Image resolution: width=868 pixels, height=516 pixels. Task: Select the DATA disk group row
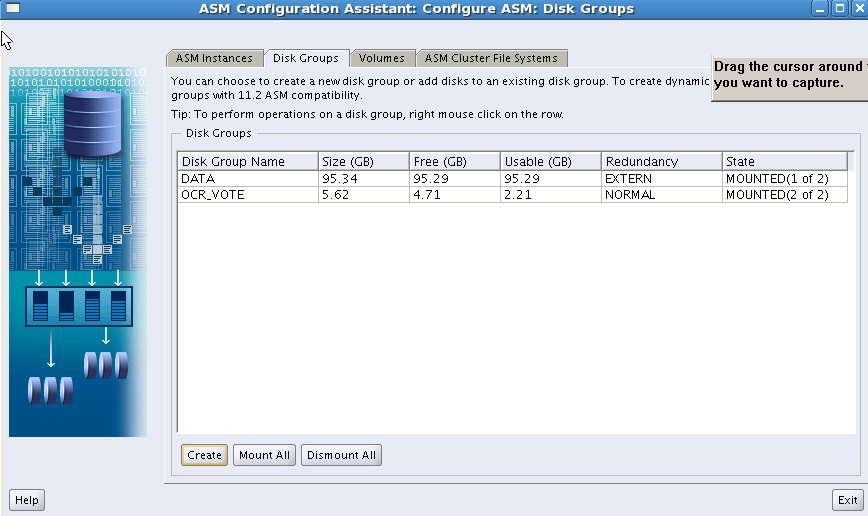[512, 178]
